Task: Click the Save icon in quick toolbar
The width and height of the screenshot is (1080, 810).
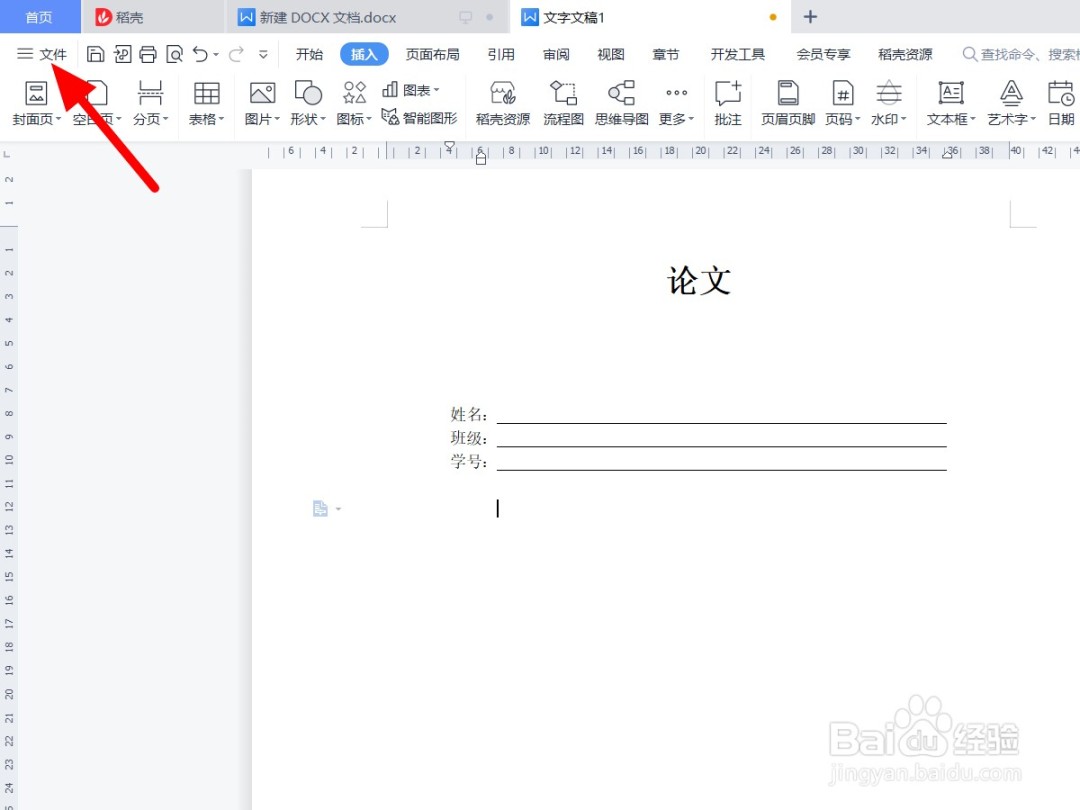Action: [95, 54]
